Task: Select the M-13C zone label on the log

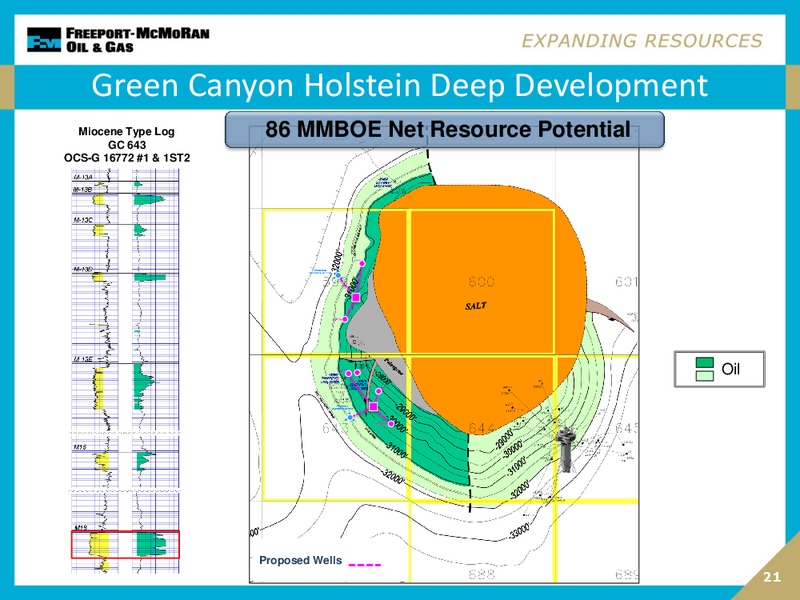Action: tap(83, 220)
